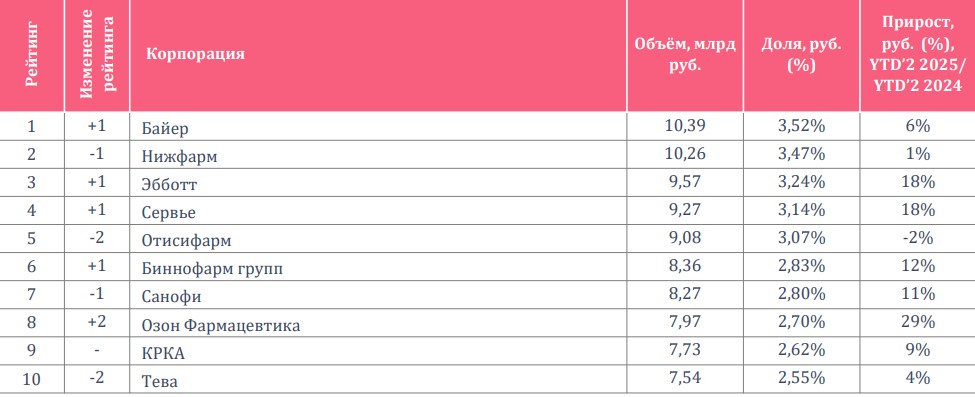This screenshot has width=975, height=397.
Task: Click the 10,39 volume value
Action: click(685, 126)
